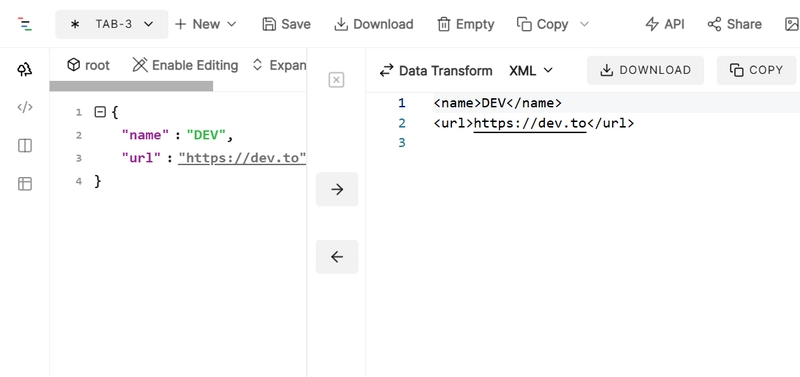Close the transform panel with X icon
Image resolution: width=800 pixels, height=377 pixels.
[336, 80]
